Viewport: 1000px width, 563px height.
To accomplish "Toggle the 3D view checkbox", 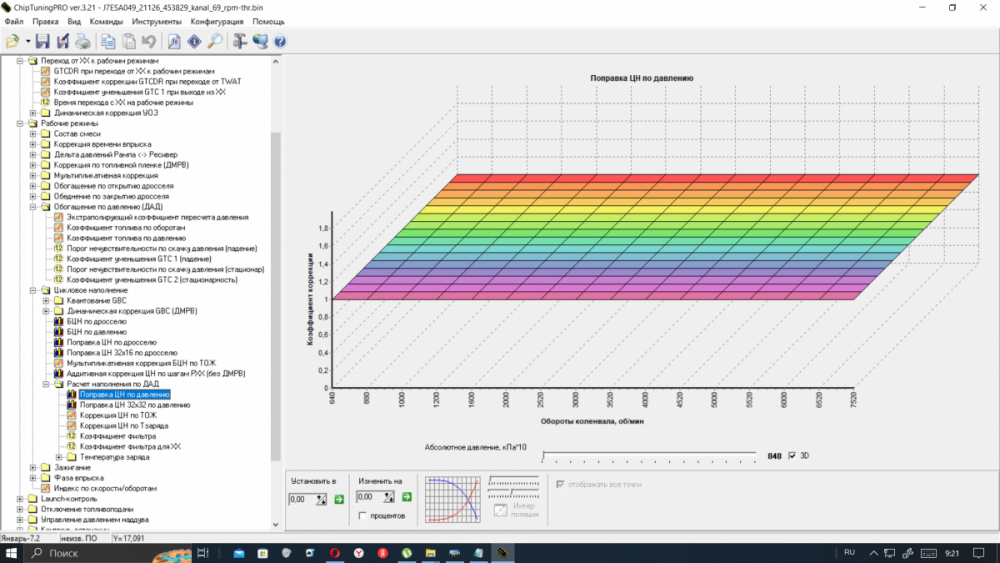I will click(792, 456).
